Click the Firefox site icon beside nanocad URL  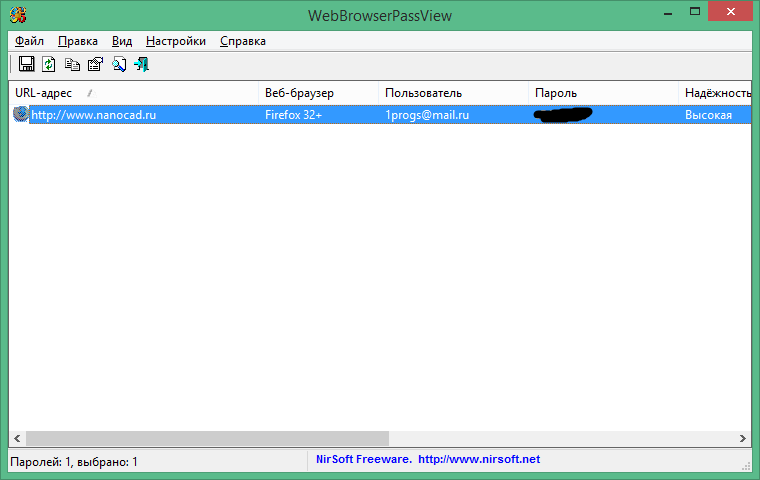click(21, 114)
